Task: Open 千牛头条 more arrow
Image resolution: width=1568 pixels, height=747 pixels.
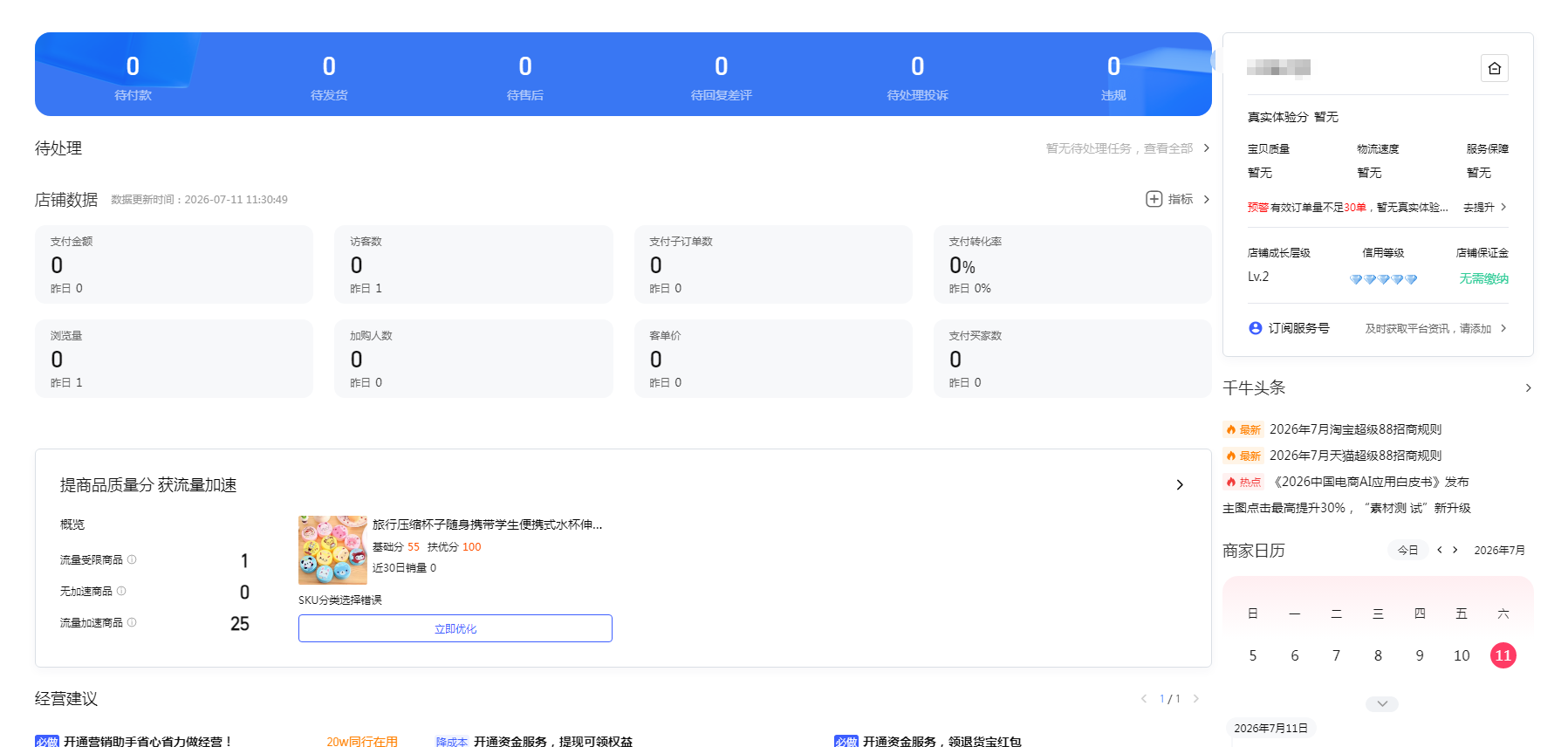Action: point(1528,387)
